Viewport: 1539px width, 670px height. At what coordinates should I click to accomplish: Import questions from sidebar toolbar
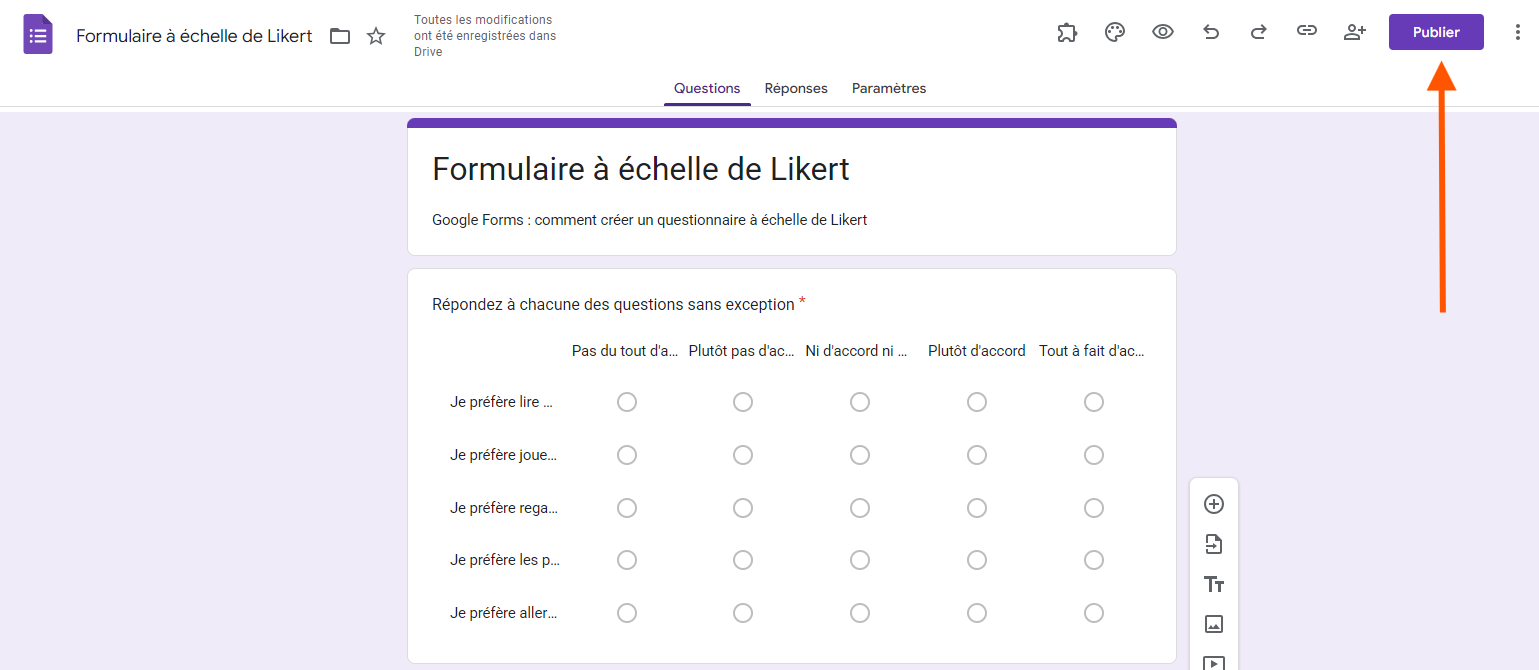1214,544
